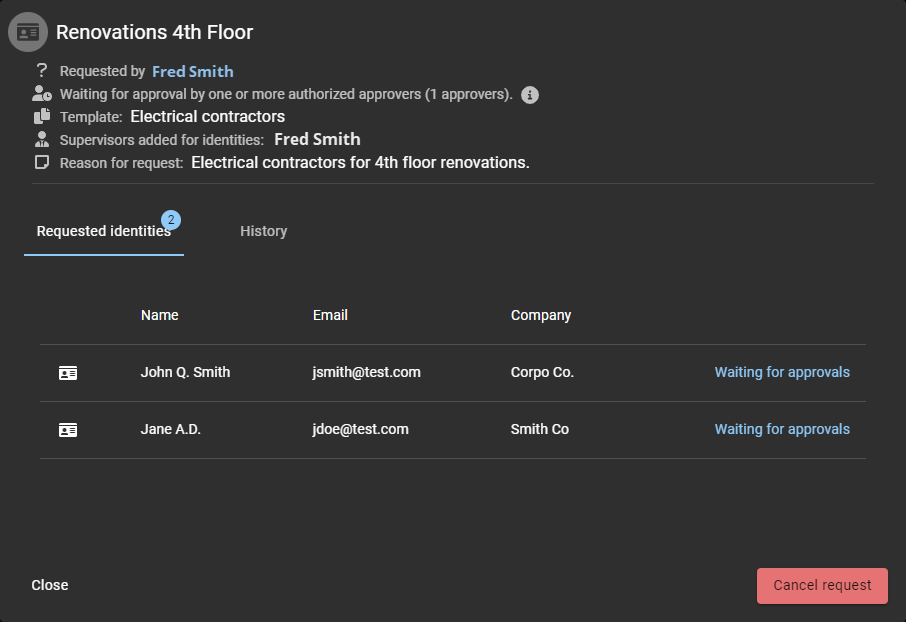
Task: Click the supervisor person icon
Action: pos(41,140)
